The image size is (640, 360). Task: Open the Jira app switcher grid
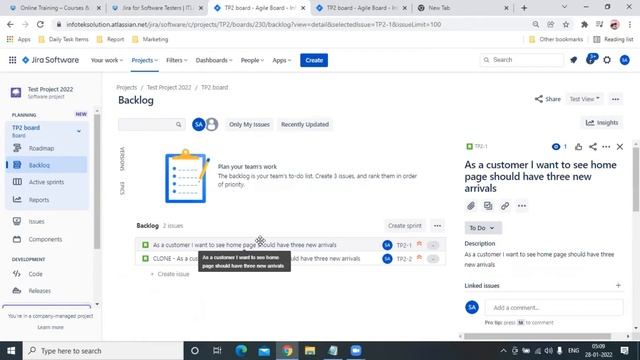pyautogui.click(x=13, y=60)
